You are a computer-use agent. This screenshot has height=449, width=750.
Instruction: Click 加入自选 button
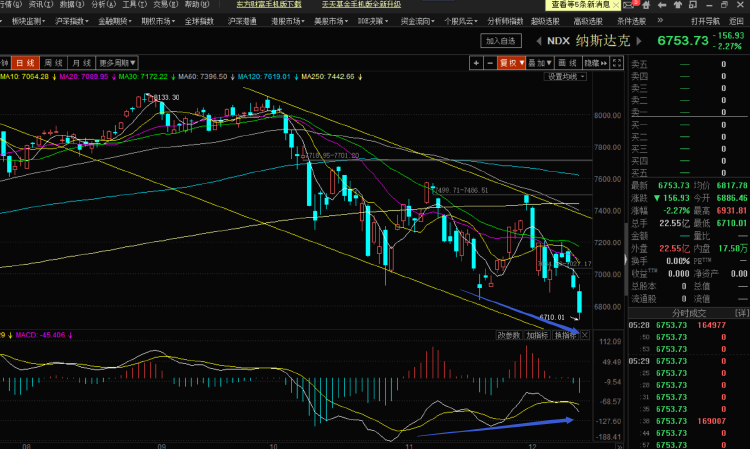(x=501, y=41)
